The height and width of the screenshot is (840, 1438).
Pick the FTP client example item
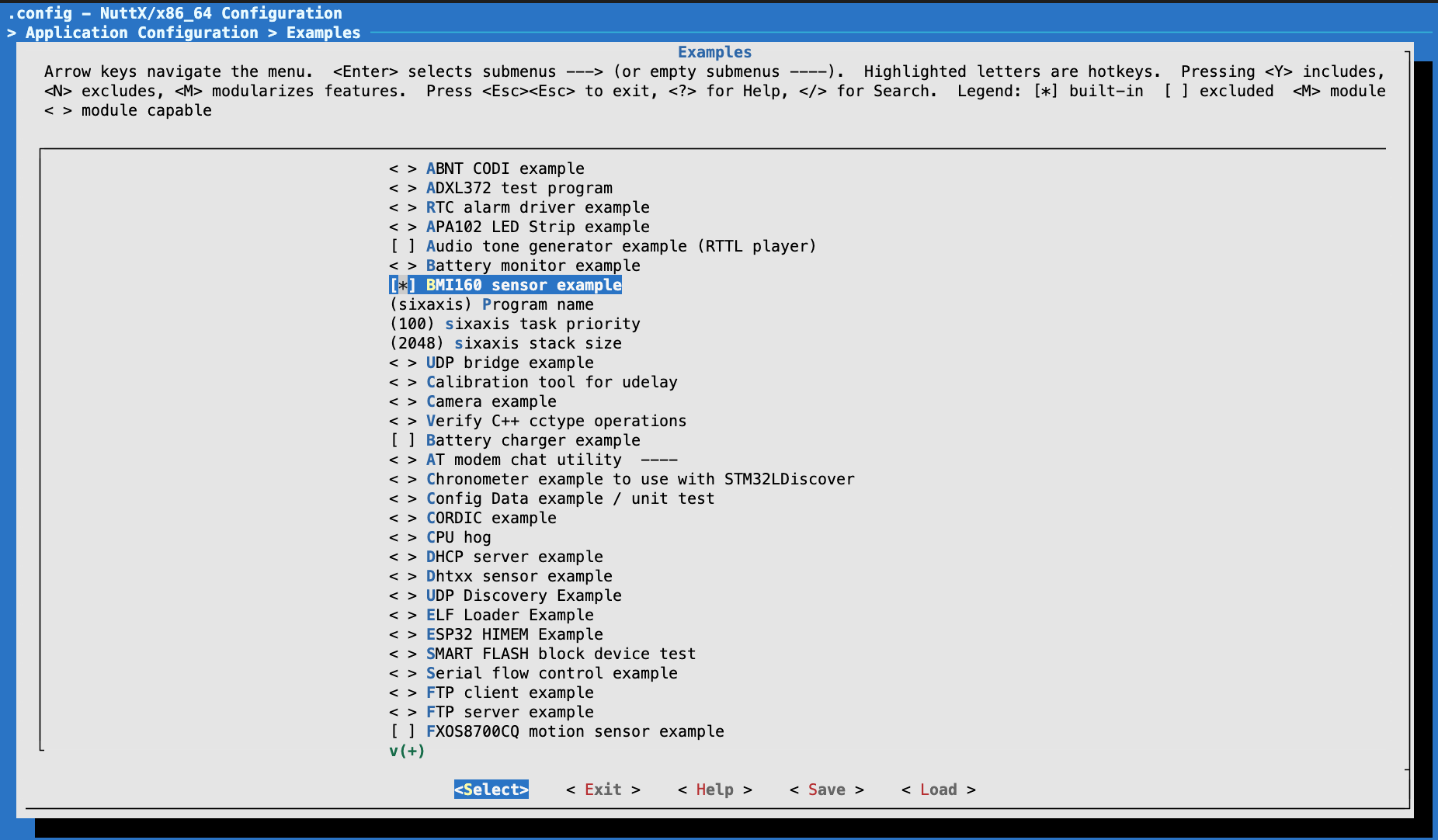point(509,692)
